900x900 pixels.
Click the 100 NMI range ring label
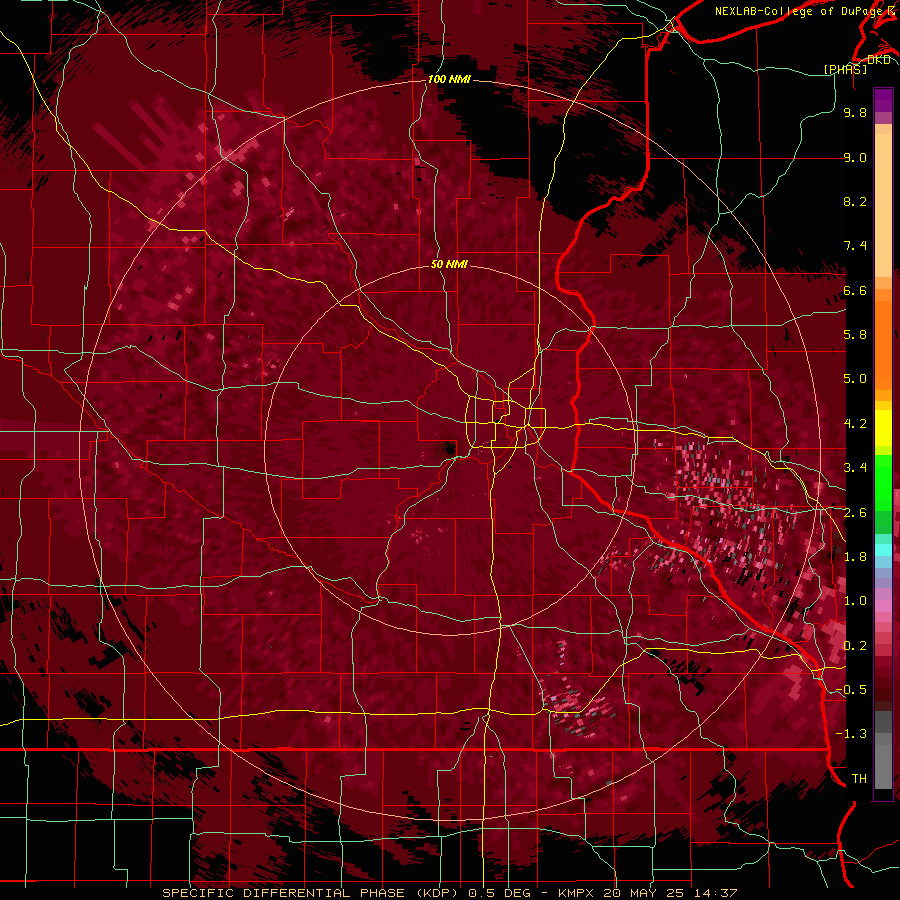pyautogui.click(x=448, y=79)
